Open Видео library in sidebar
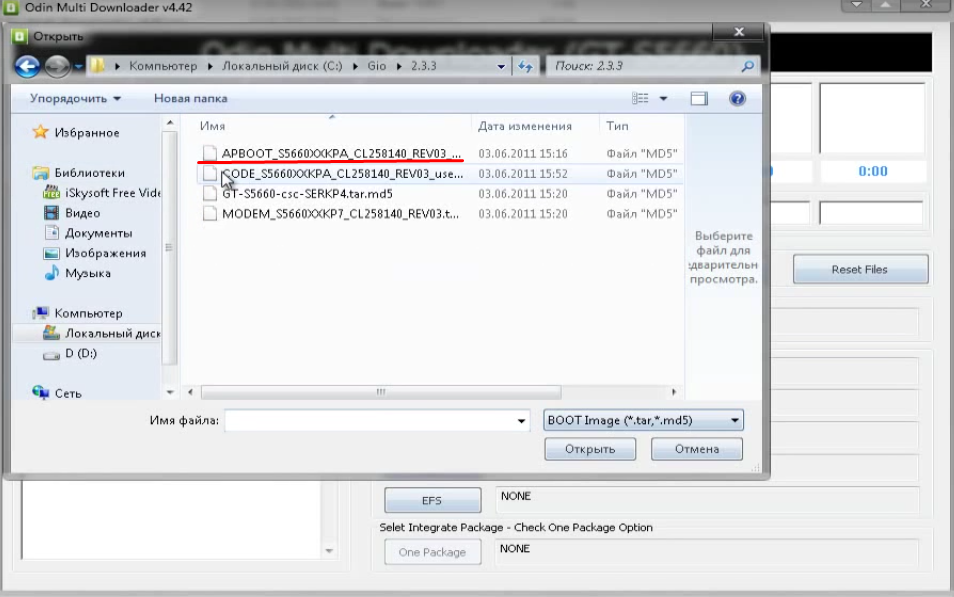This screenshot has width=954, height=597. [x=82, y=213]
